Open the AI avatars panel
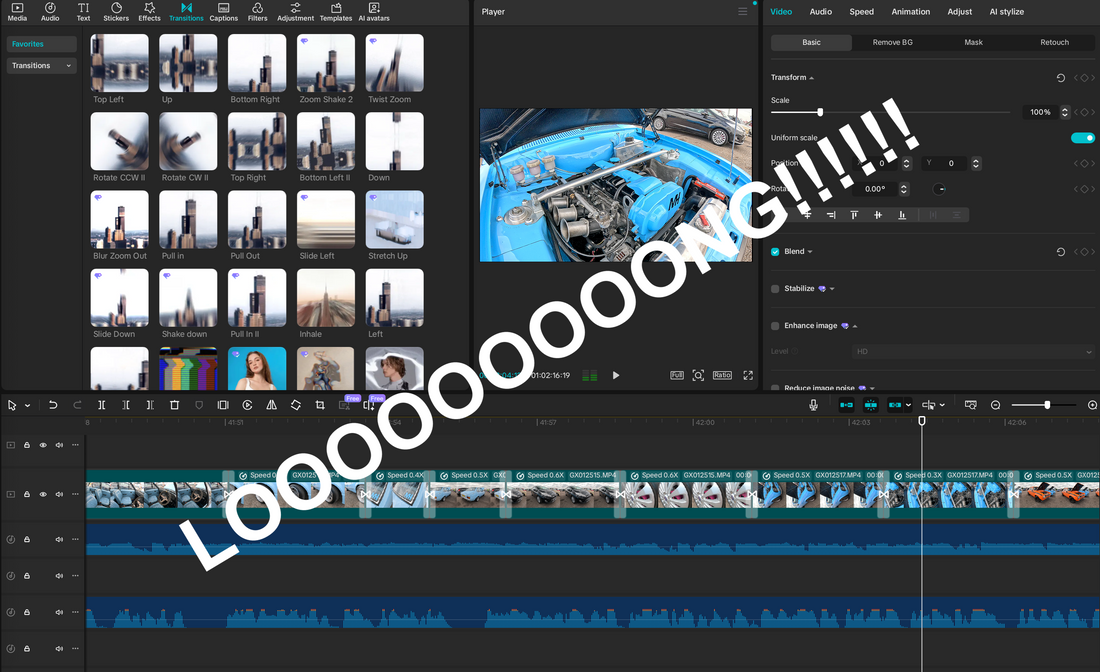This screenshot has width=1100, height=672. pos(373,11)
